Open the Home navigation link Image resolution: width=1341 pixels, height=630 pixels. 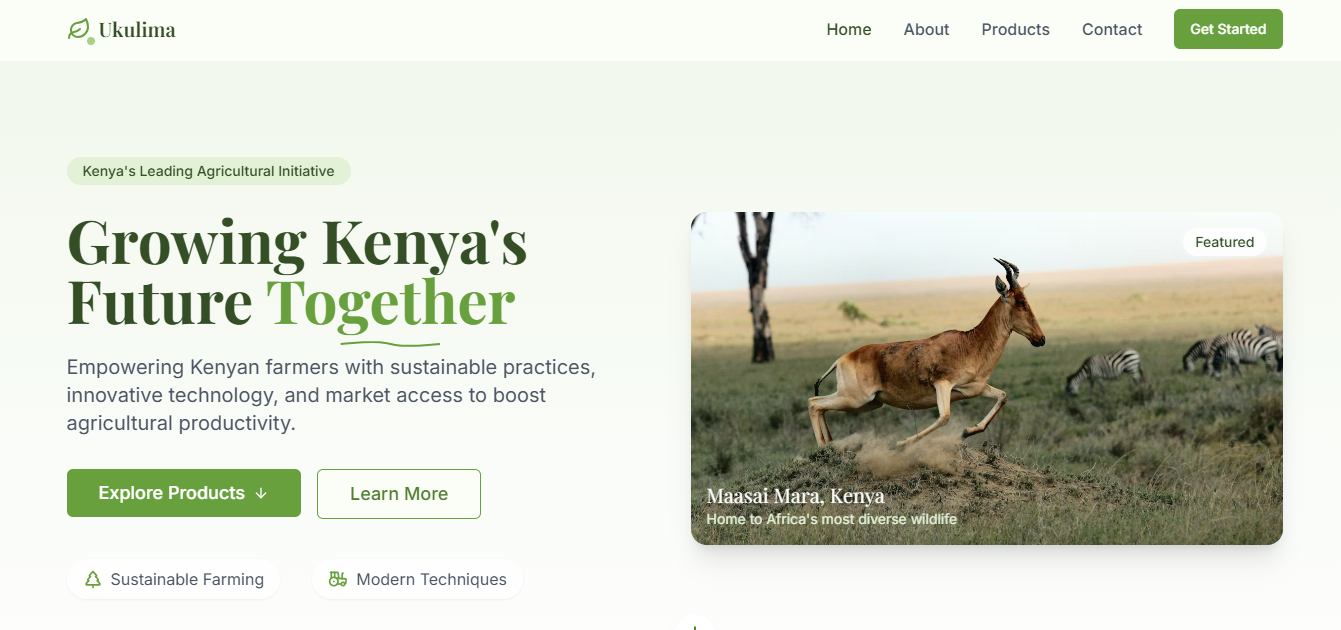pyautogui.click(x=849, y=30)
